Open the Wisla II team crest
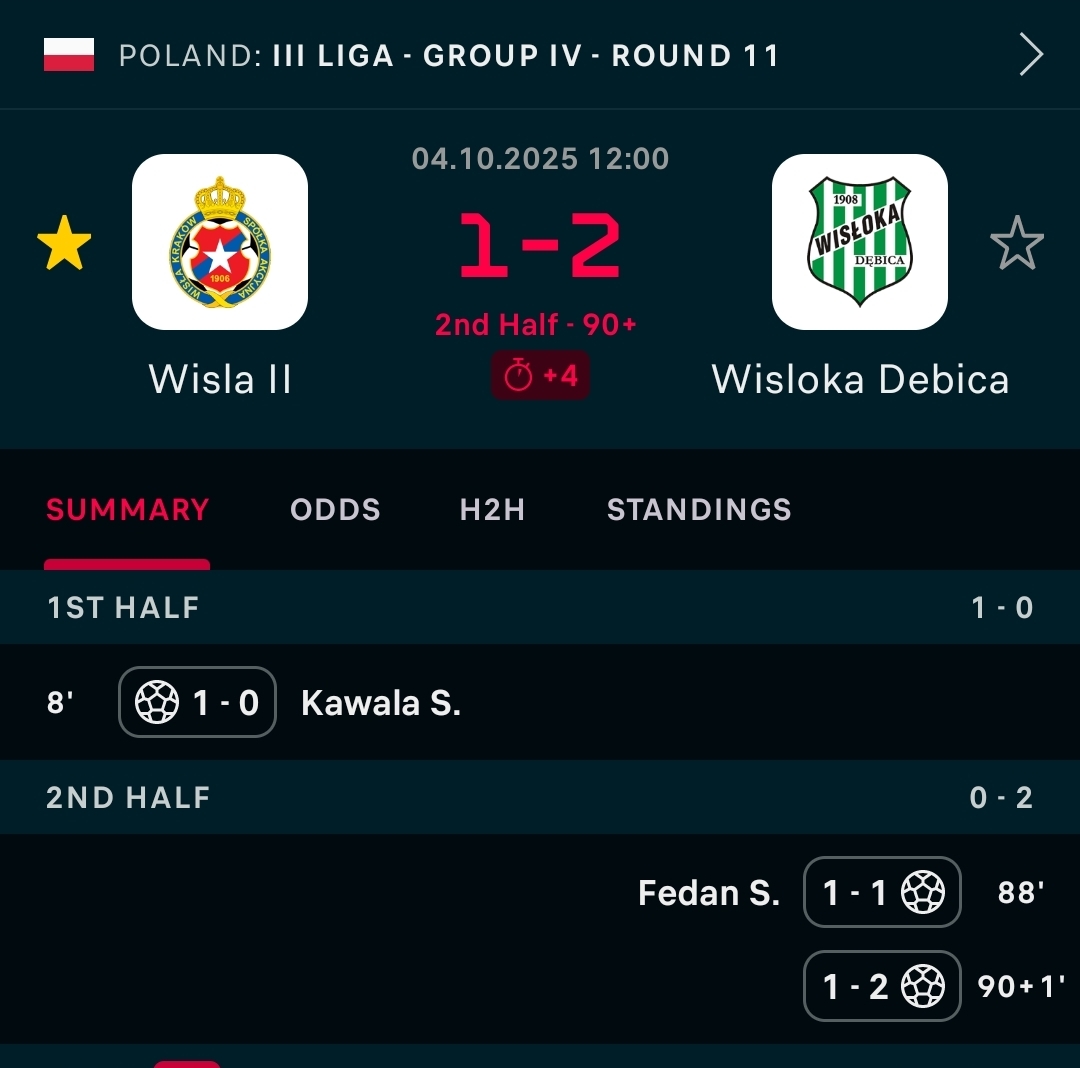 [220, 242]
